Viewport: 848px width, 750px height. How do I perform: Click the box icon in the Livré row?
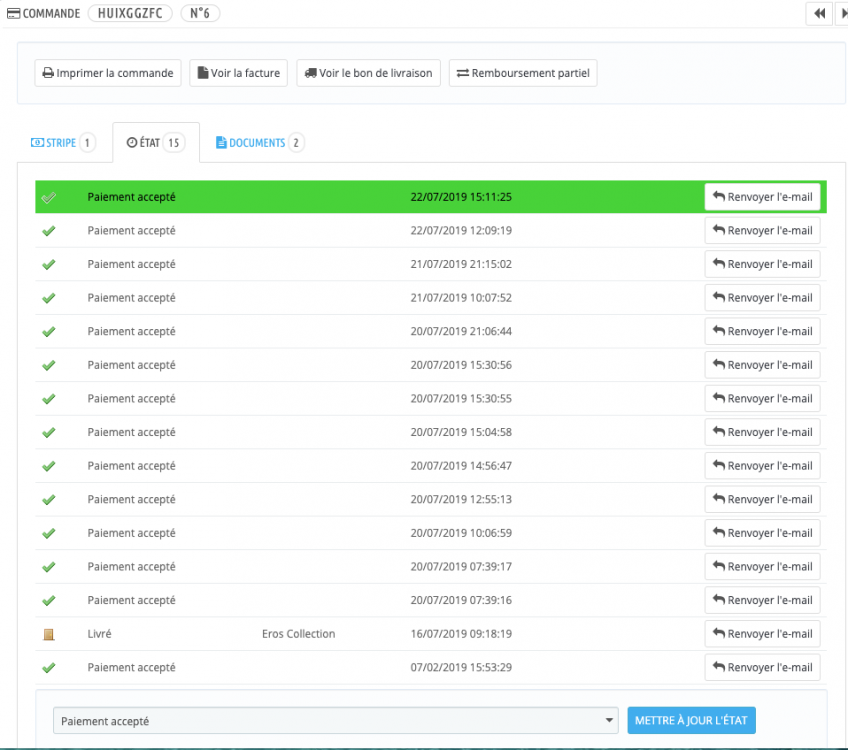49,634
